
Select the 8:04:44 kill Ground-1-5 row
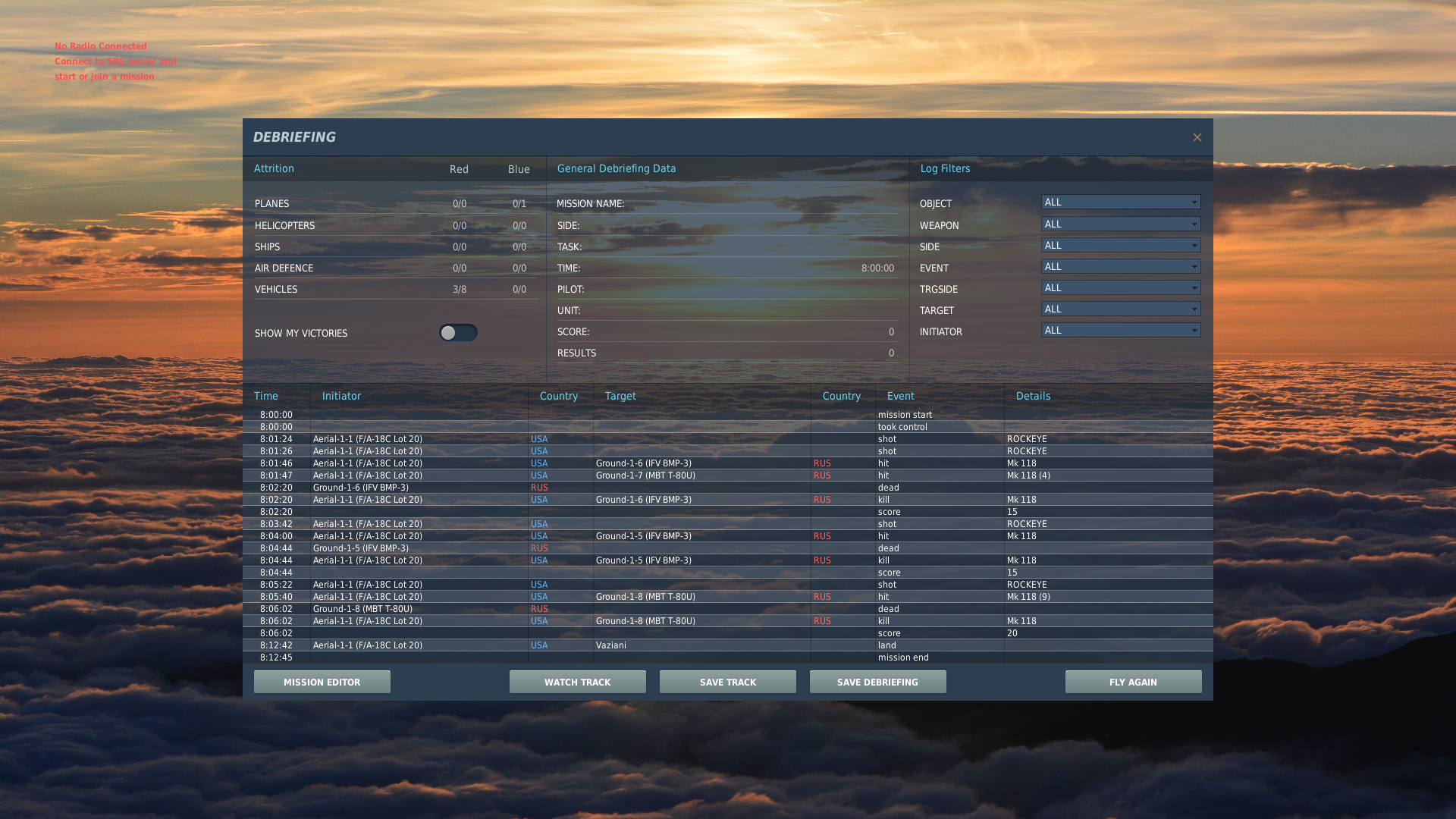coord(728,560)
